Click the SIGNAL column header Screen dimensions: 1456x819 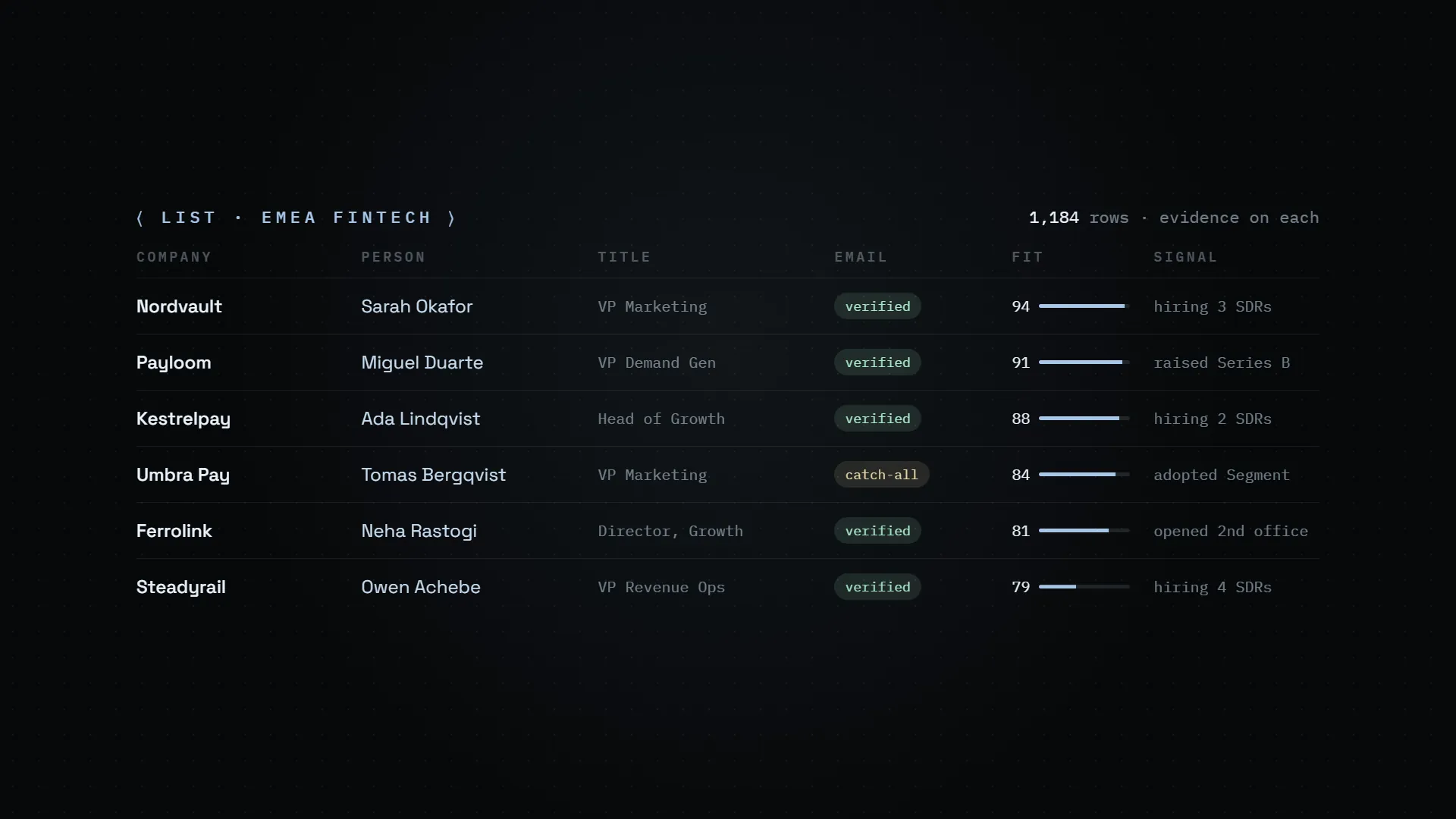1185,257
